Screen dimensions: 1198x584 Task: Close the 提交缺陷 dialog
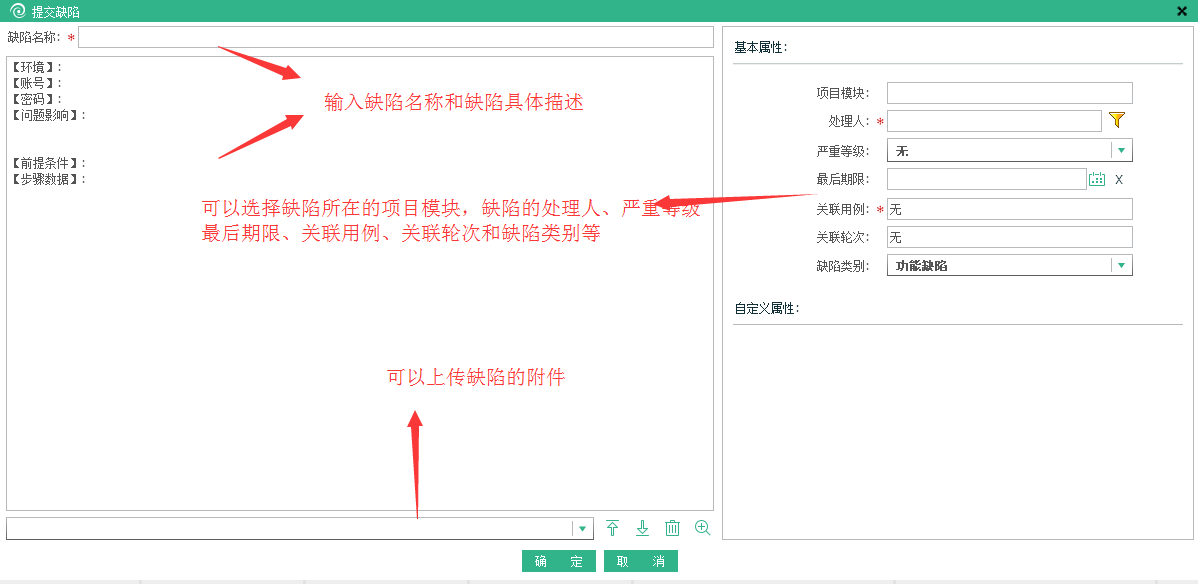(1182, 11)
